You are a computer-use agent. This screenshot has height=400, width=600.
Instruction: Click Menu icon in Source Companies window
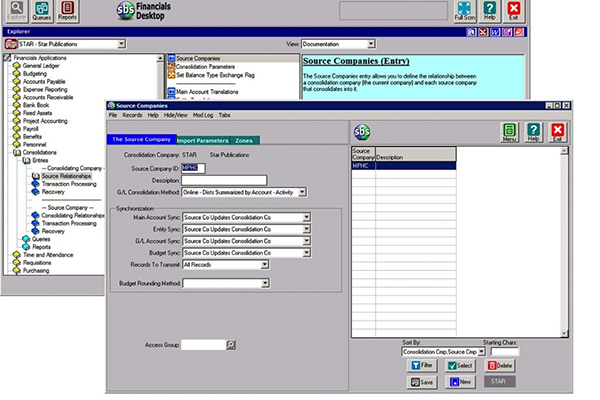click(x=509, y=132)
